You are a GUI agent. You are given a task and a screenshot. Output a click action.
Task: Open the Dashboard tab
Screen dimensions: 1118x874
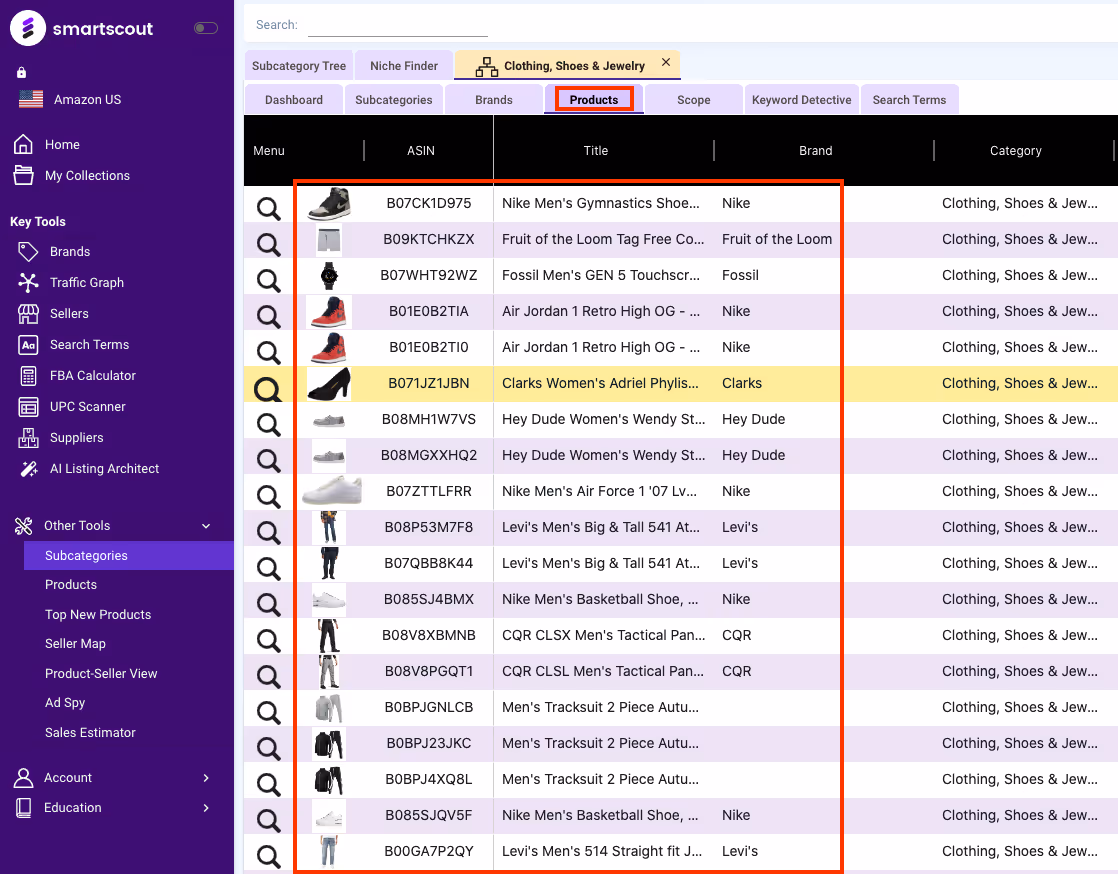294,100
